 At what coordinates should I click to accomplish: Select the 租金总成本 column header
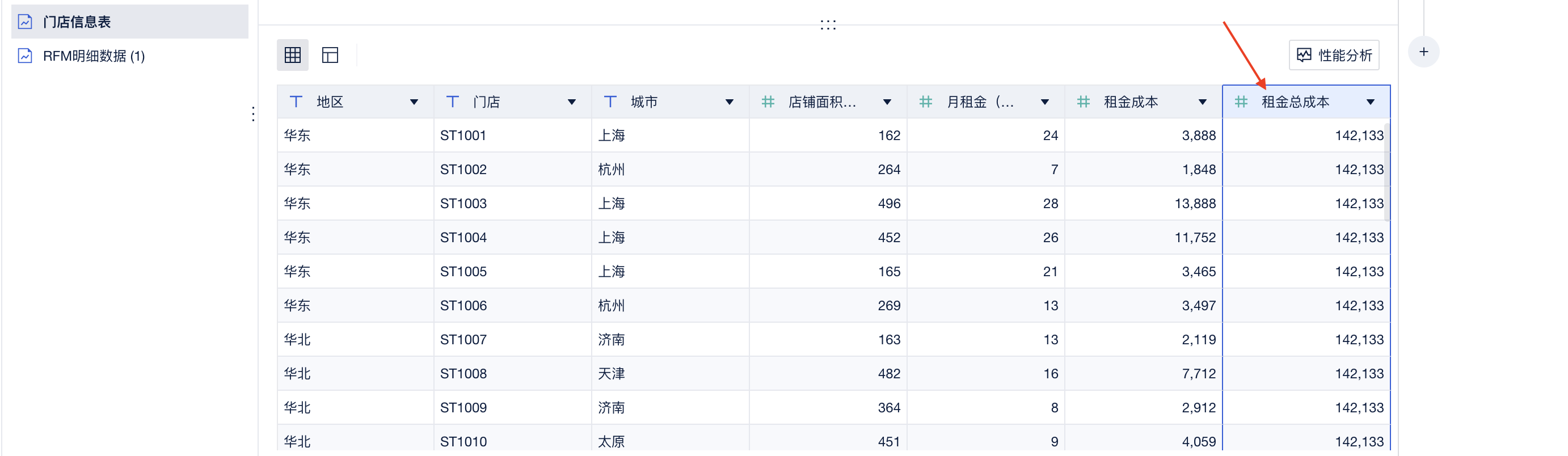coord(1306,102)
